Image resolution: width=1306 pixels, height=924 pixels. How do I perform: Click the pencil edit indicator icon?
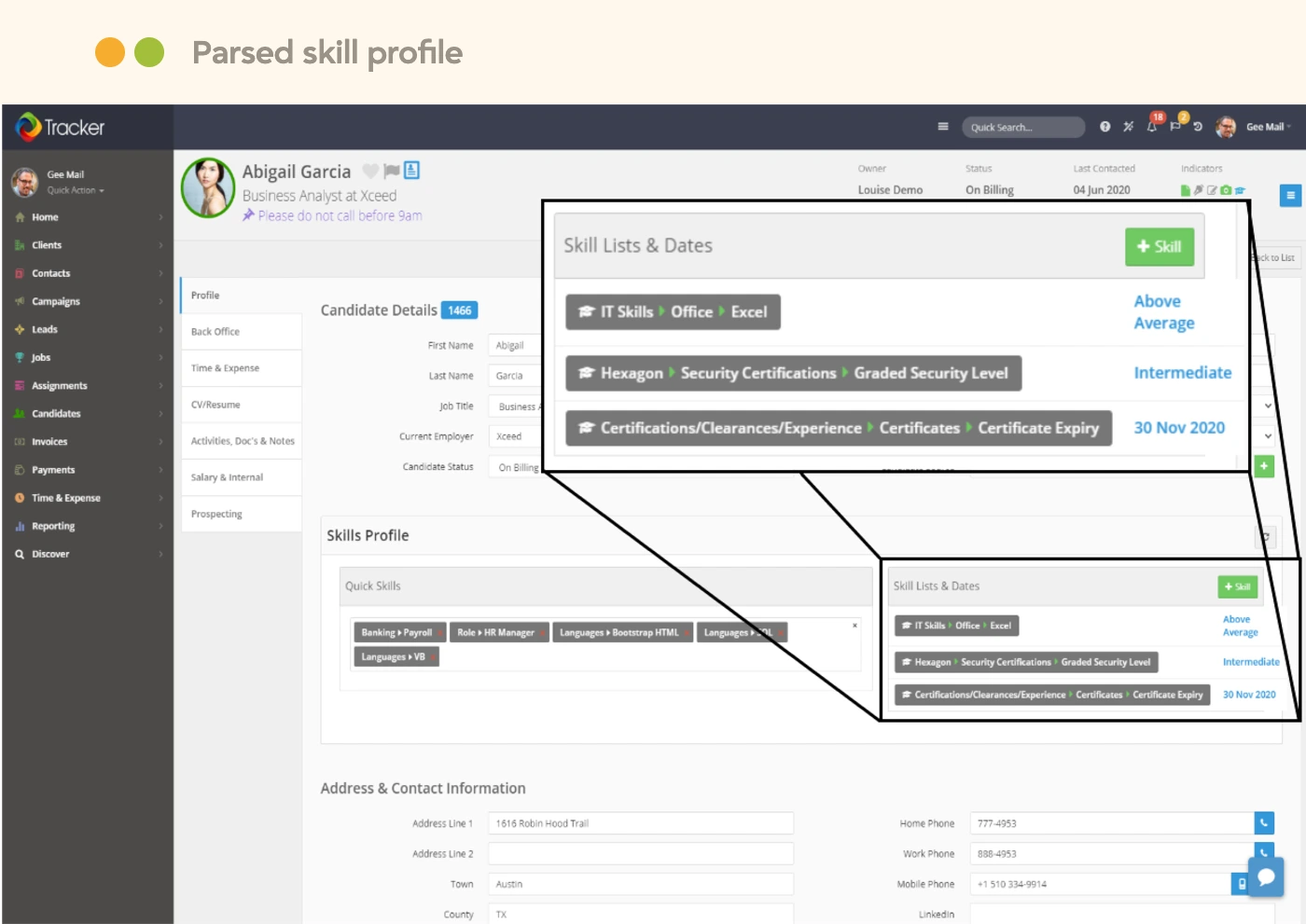point(1212,190)
